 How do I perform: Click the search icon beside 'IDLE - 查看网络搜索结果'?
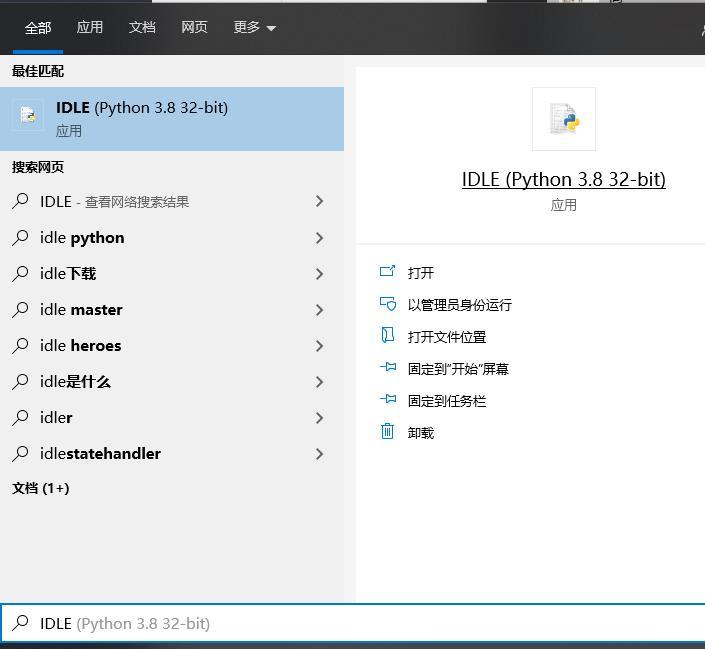(20, 201)
